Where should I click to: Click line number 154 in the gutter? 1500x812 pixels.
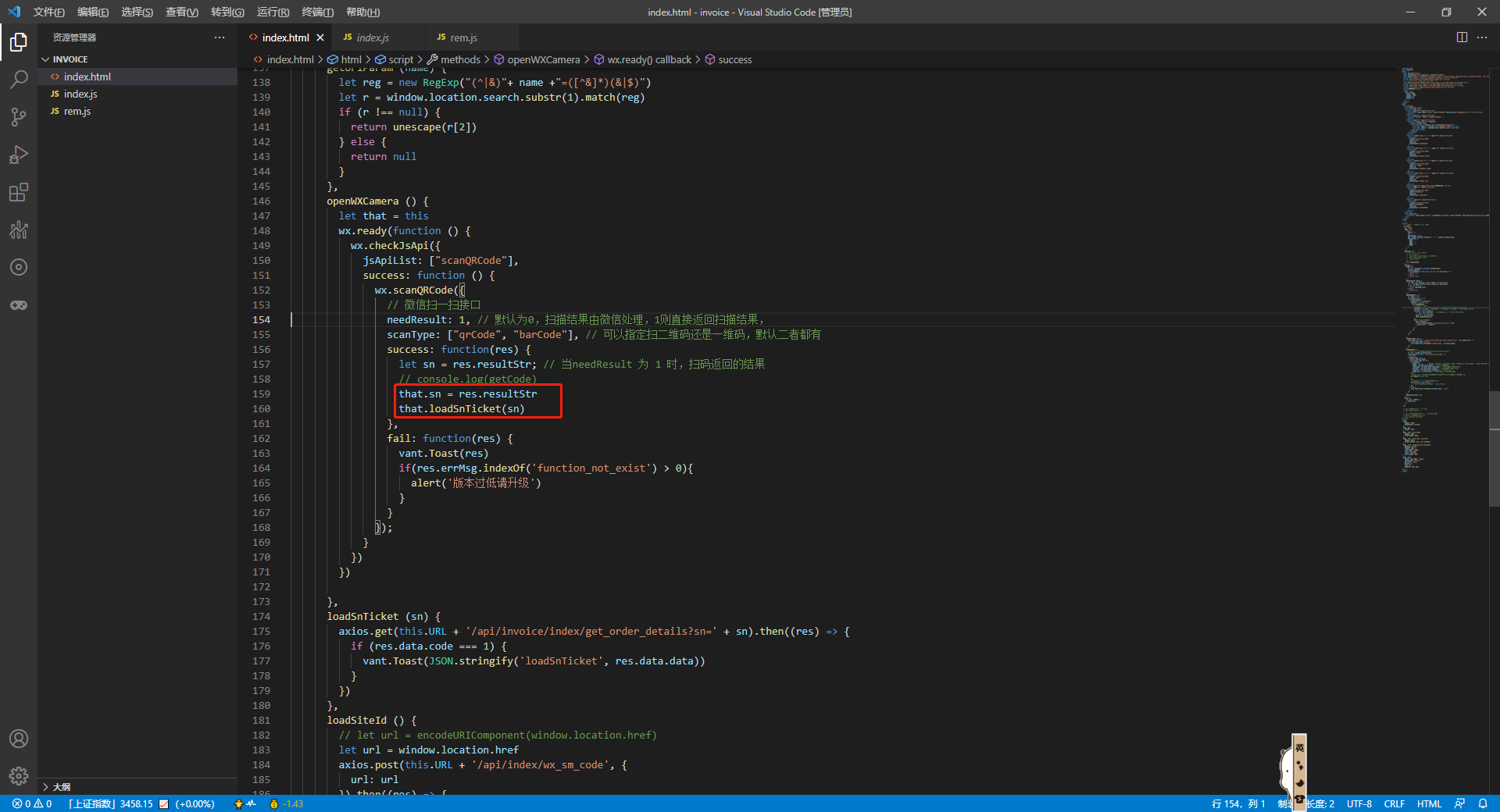[261, 319]
